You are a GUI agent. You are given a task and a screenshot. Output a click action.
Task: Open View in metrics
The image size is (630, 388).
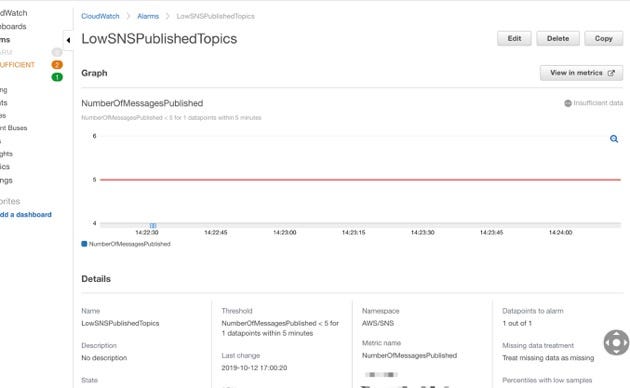(581, 73)
